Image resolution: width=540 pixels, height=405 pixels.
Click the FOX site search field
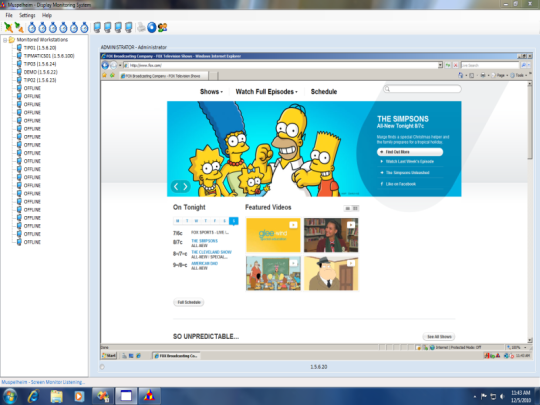(x=422, y=89)
